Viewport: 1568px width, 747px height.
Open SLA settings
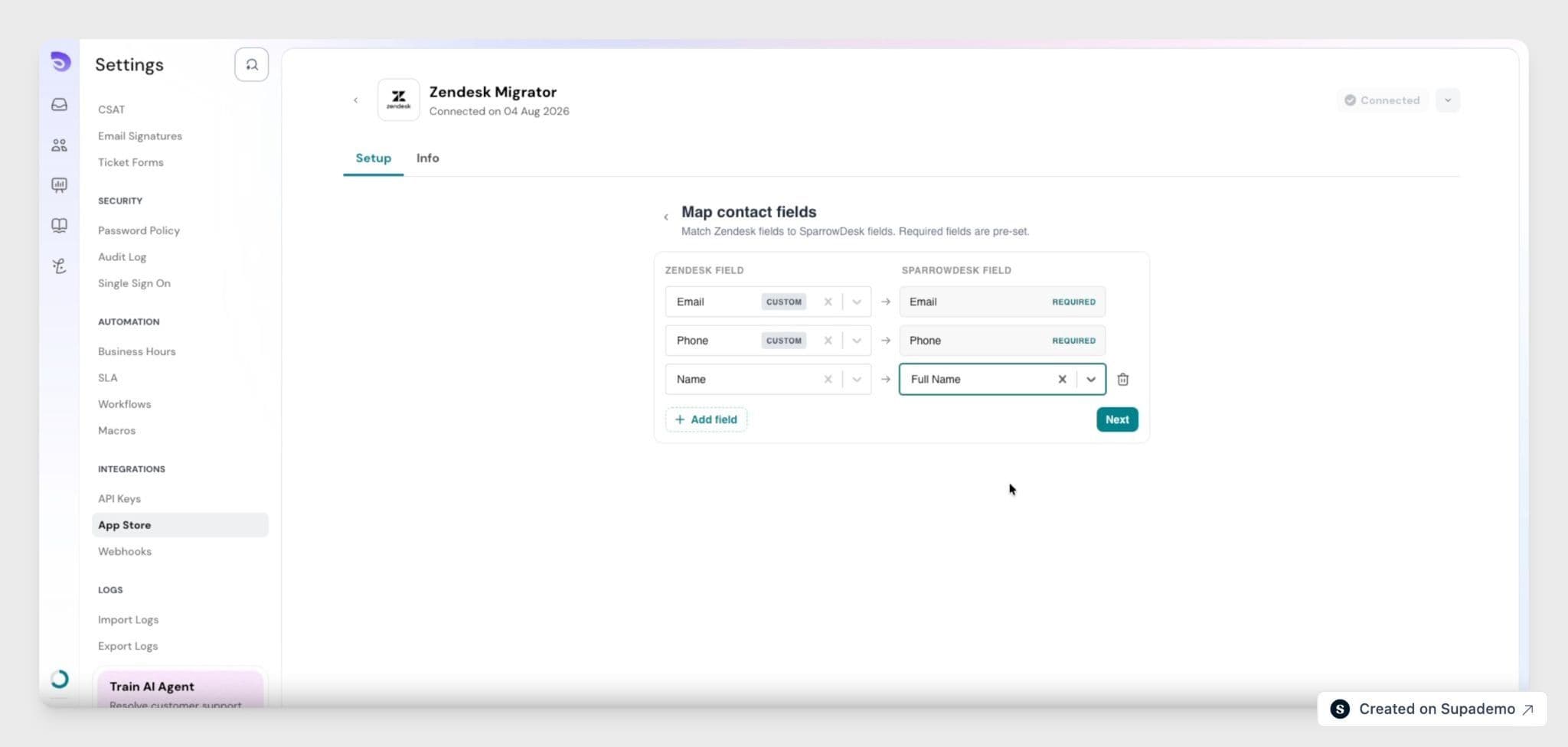[x=108, y=378]
